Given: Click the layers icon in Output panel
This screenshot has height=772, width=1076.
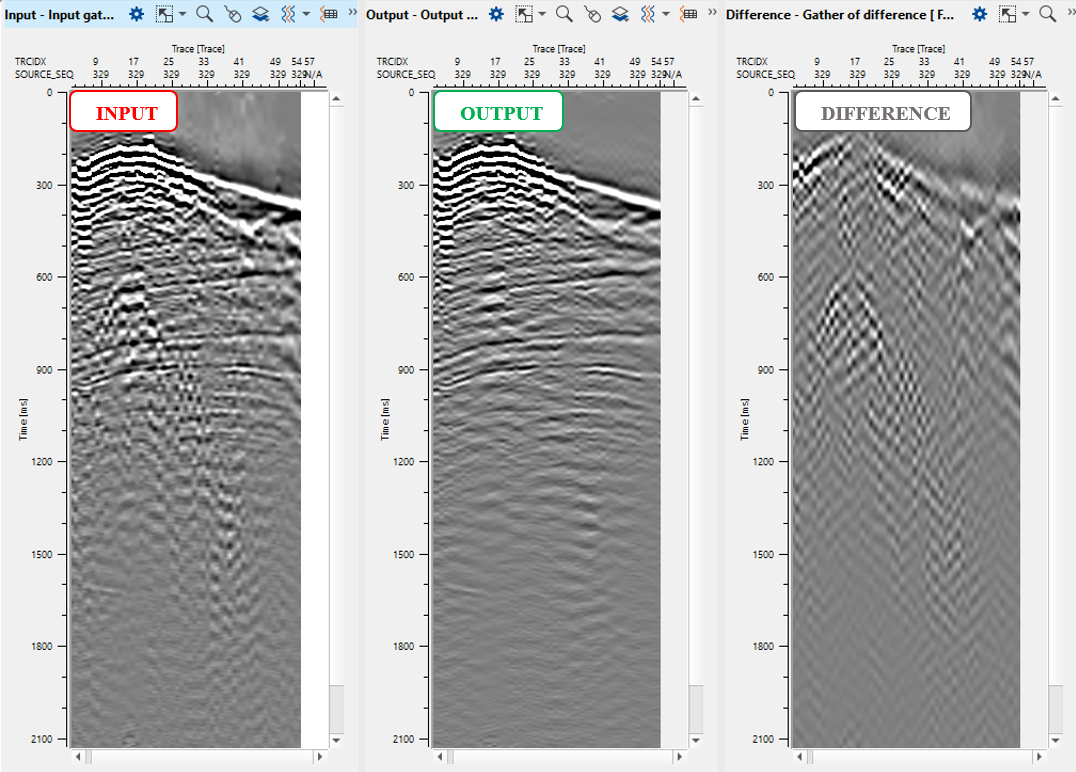Looking at the screenshot, I should tap(620, 14).
